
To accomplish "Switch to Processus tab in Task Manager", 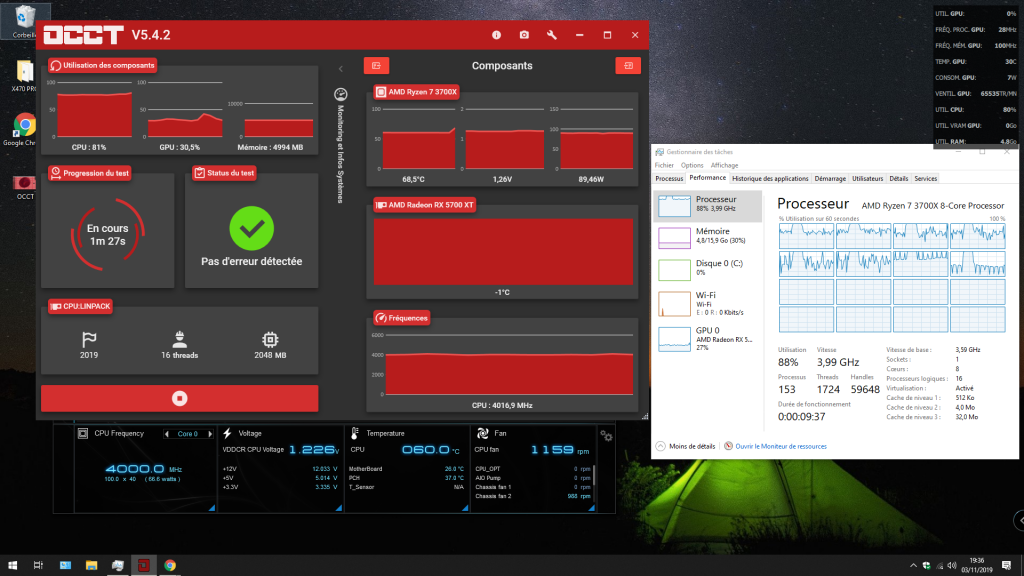I will tap(669, 178).
